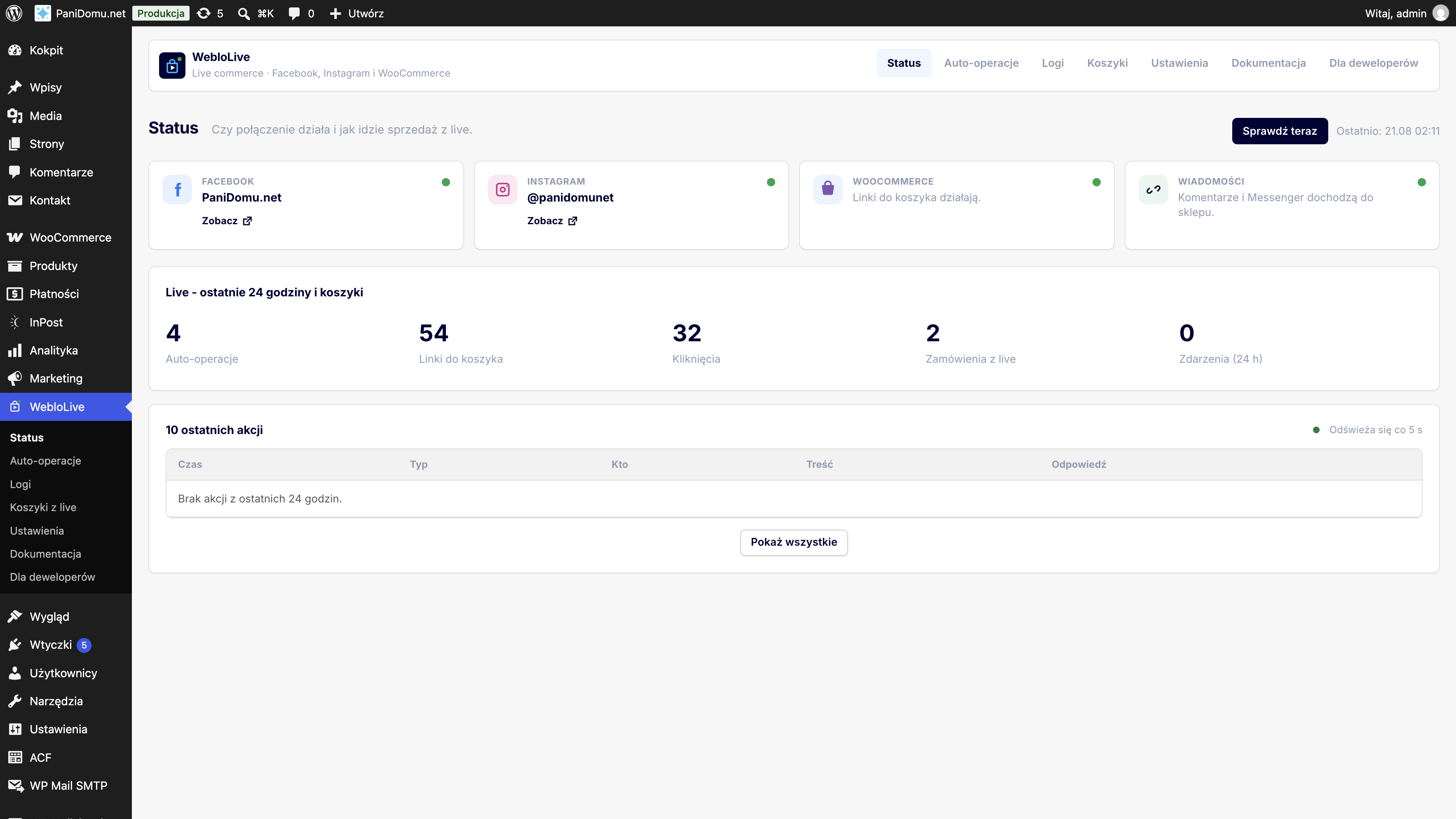Click the Sprawdź teraz button
This screenshot has height=819, width=1456.
click(1280, 131)
